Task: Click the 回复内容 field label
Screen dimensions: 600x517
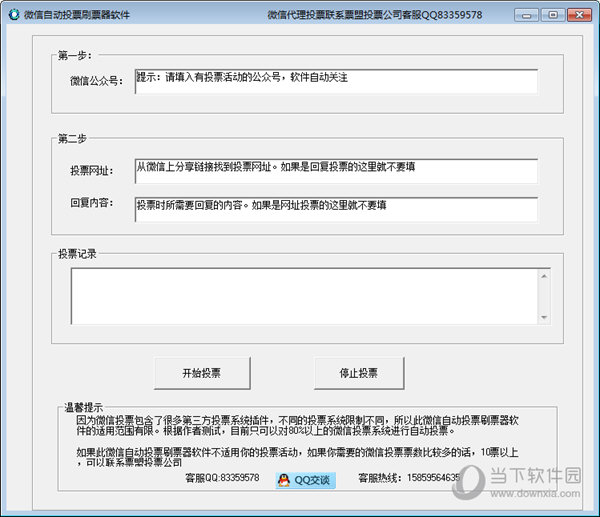Action: pos(92,203)
